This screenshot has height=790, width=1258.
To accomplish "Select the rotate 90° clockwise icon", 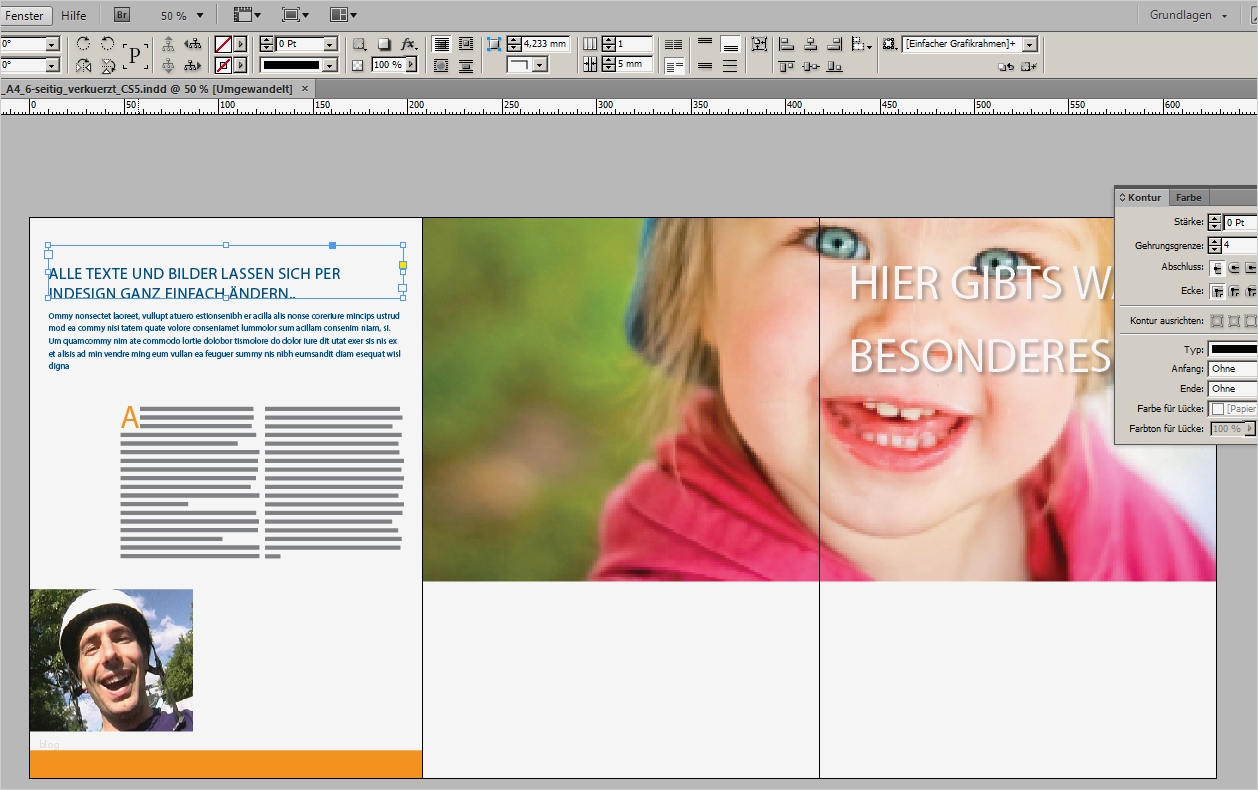I will tap(84, 44).
